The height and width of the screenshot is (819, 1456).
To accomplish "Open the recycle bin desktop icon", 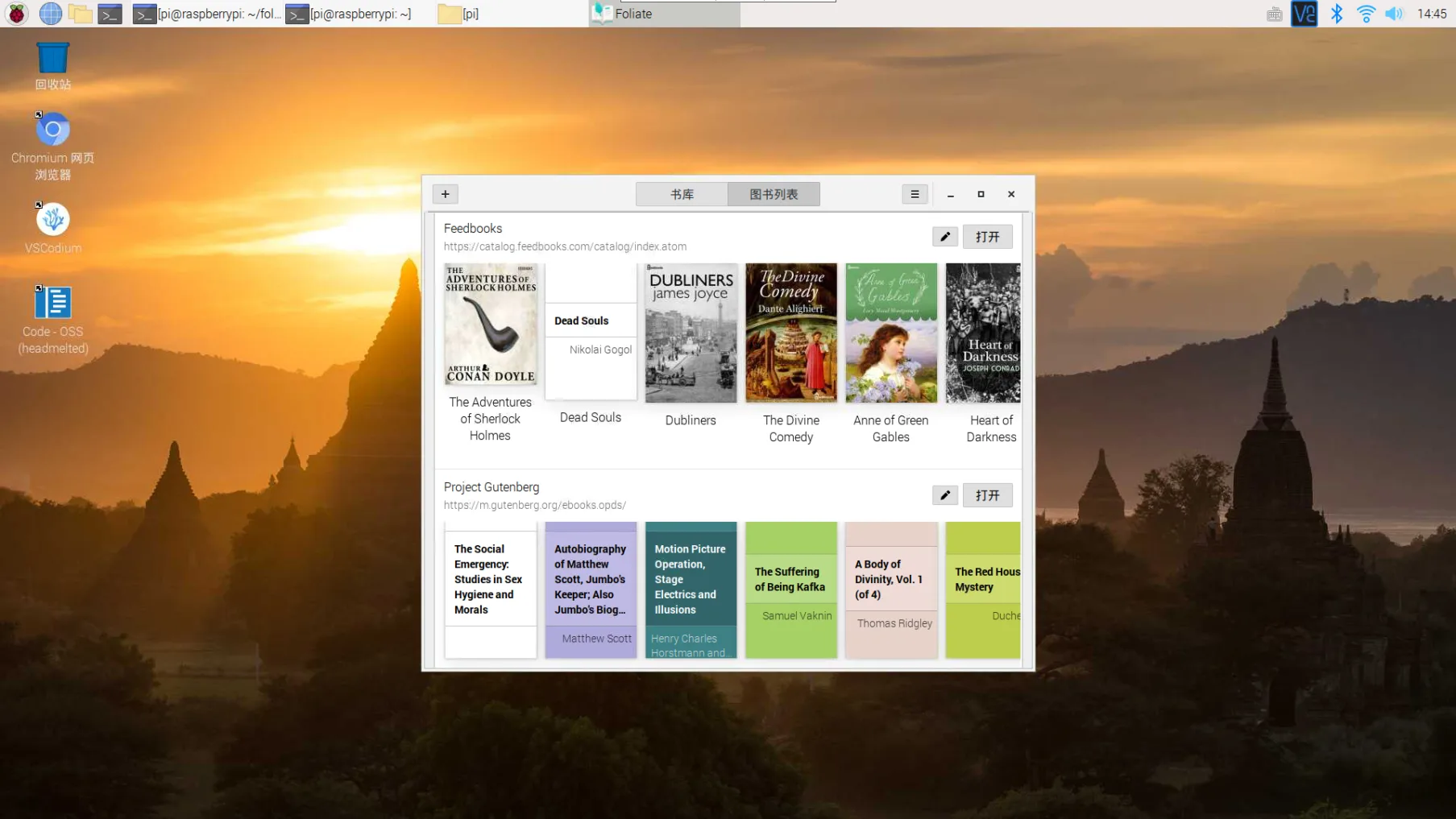I will click(52, 66).
